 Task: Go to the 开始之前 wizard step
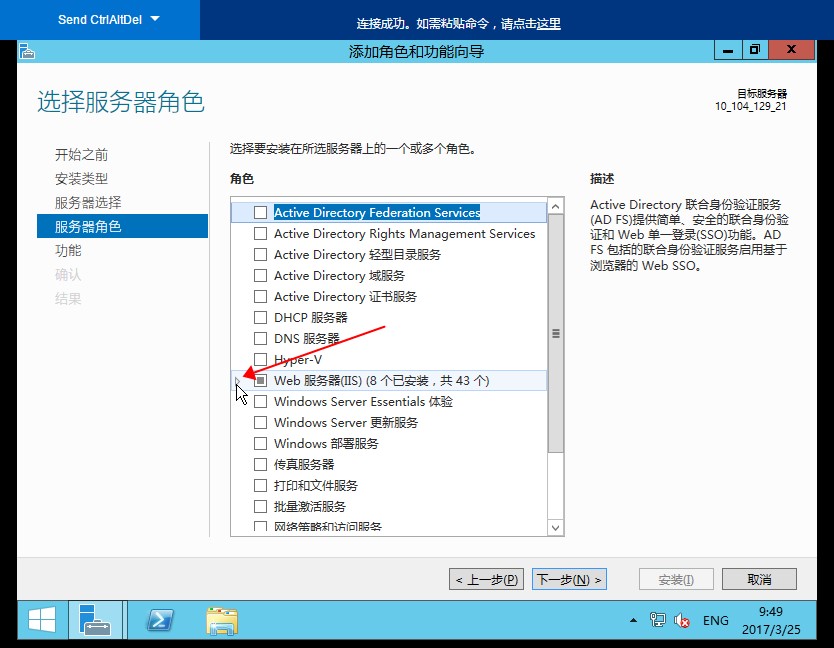(x=81, y=155)
